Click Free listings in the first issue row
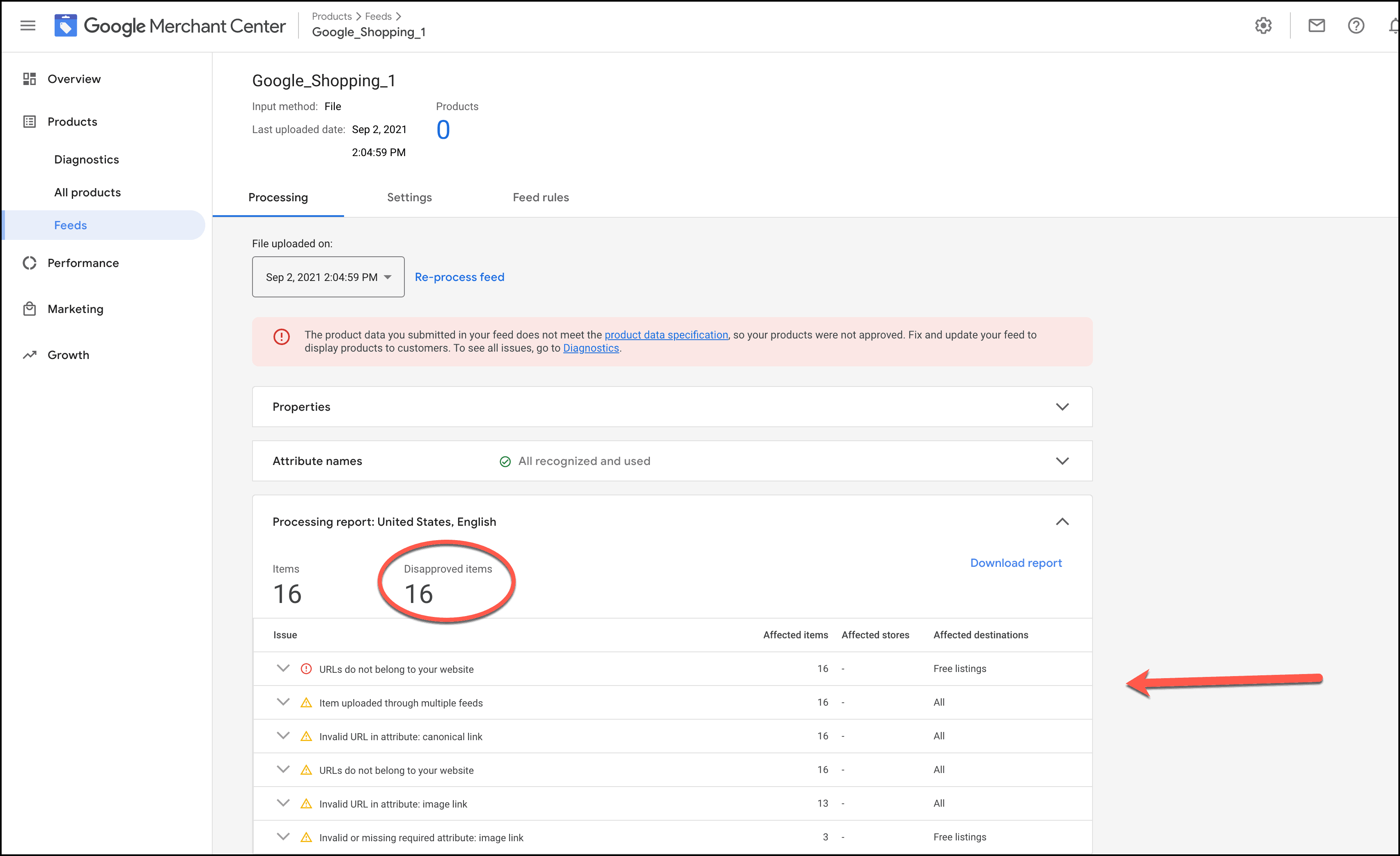 point(959,668)
